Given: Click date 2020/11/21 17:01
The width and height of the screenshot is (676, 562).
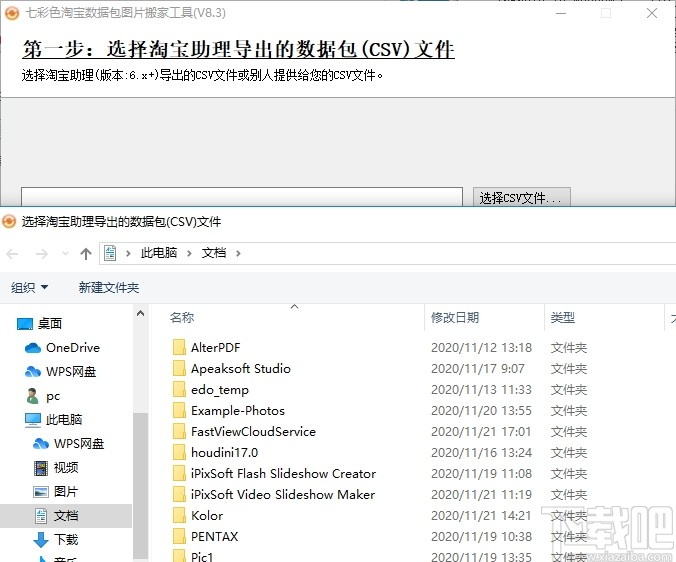Looking at the screenshot, I should [481, 431].
